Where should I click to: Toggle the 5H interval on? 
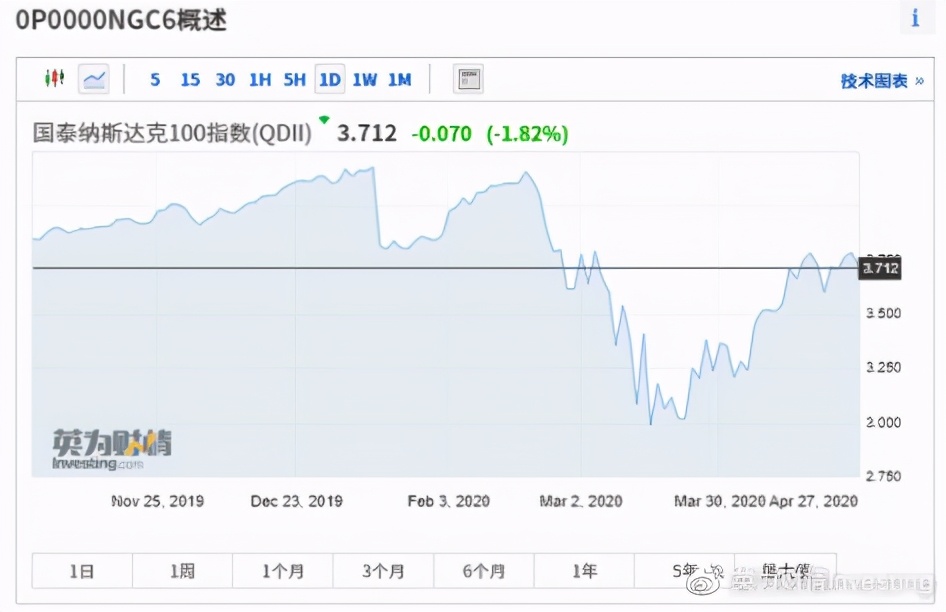pos(294,78)
